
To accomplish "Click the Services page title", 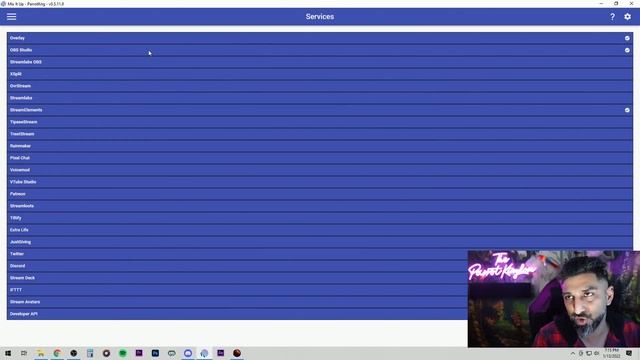I will pos(320,17).
